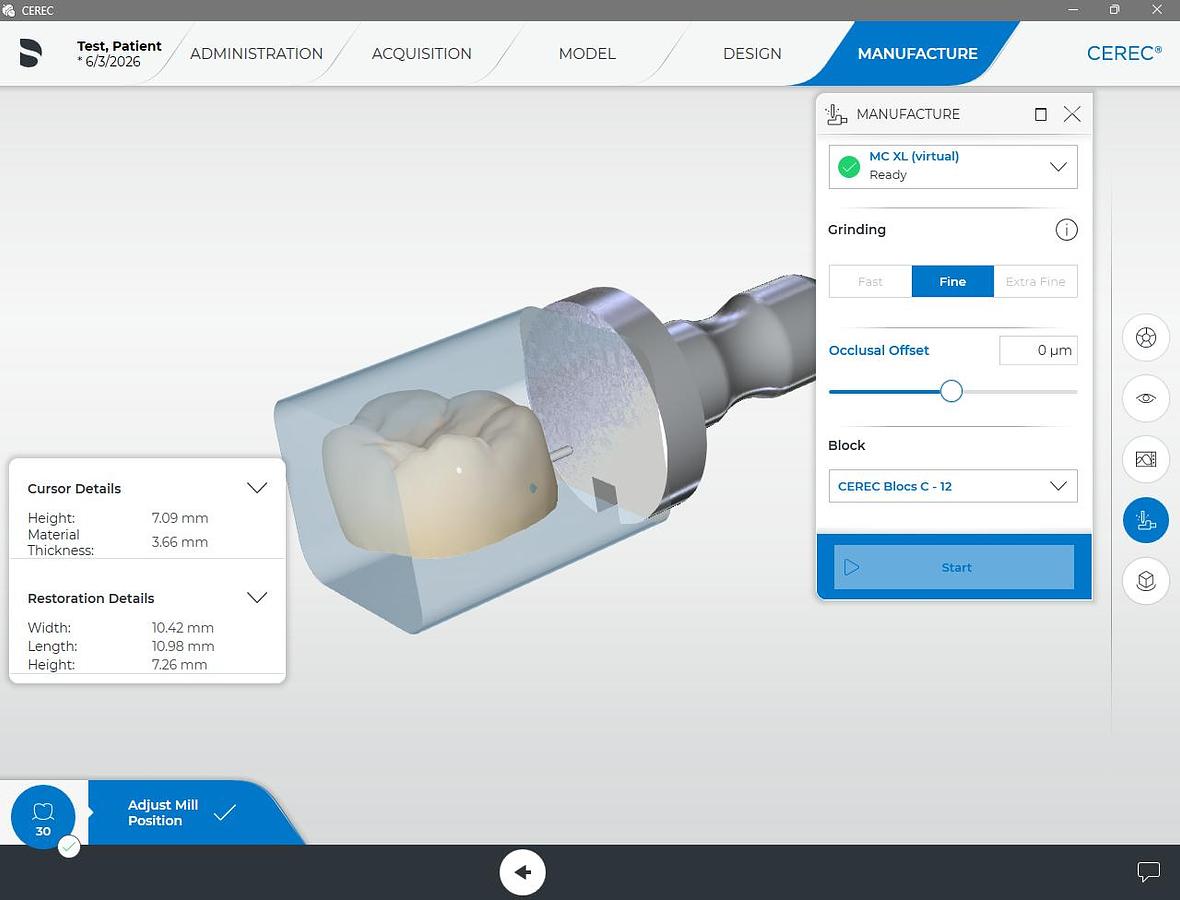Click the small green check badge on tooth 30
1180x900 pixels.
tap(68, 847)
